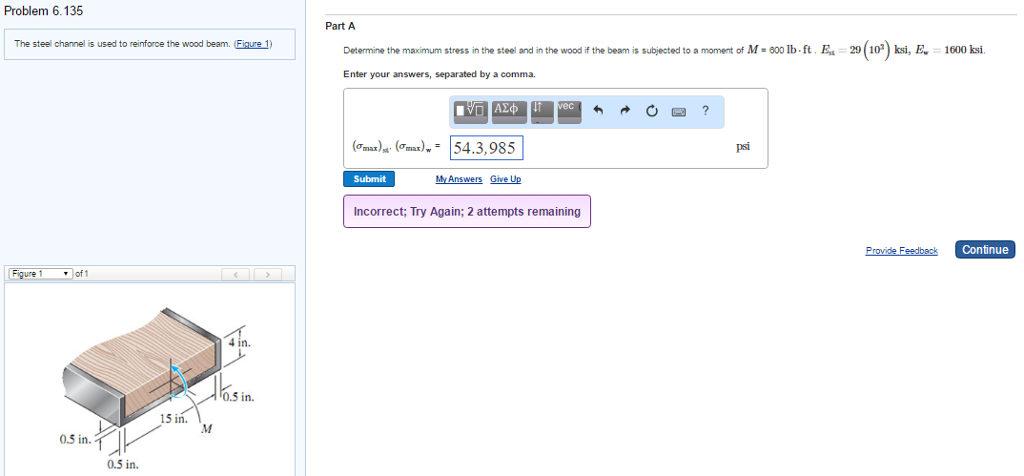Open the Greek symbols ΑΣΦ palette
1024x476 pixels.
[x=507, y=110]
